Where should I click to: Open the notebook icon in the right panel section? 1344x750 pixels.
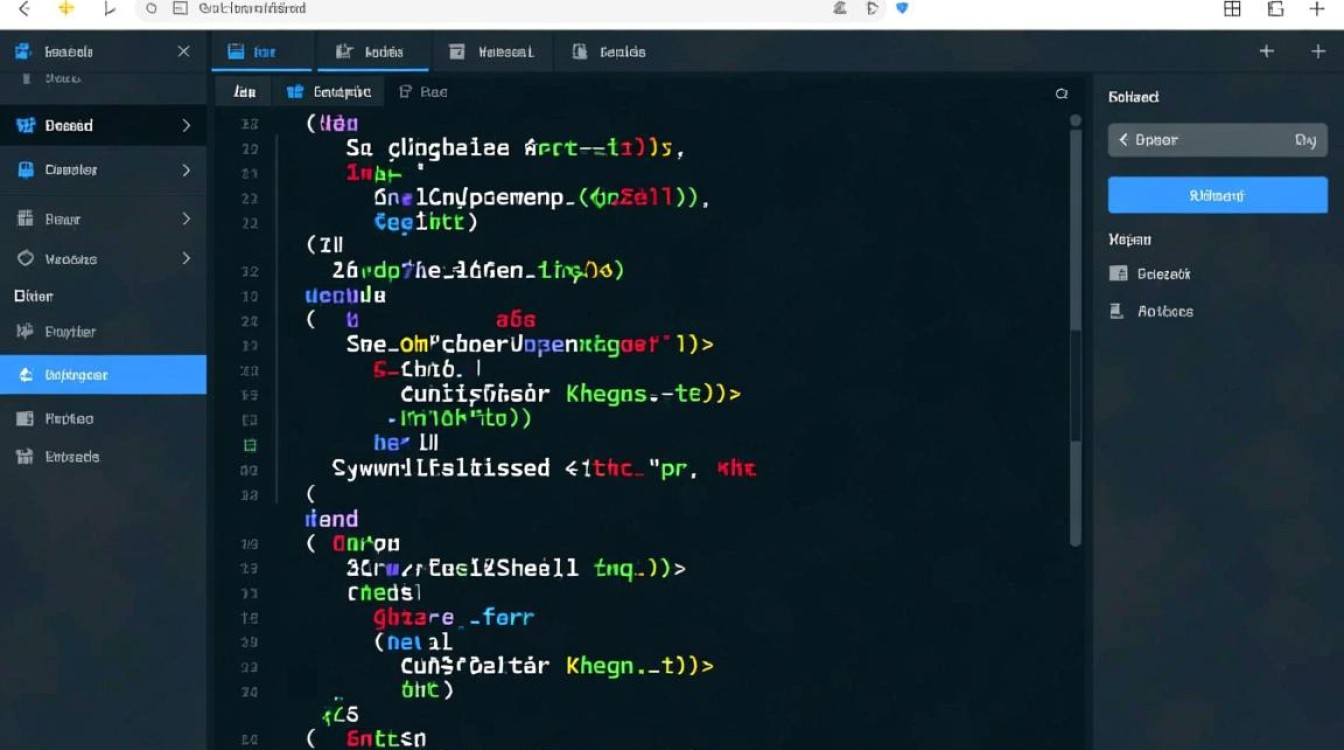coord(1117,272)
